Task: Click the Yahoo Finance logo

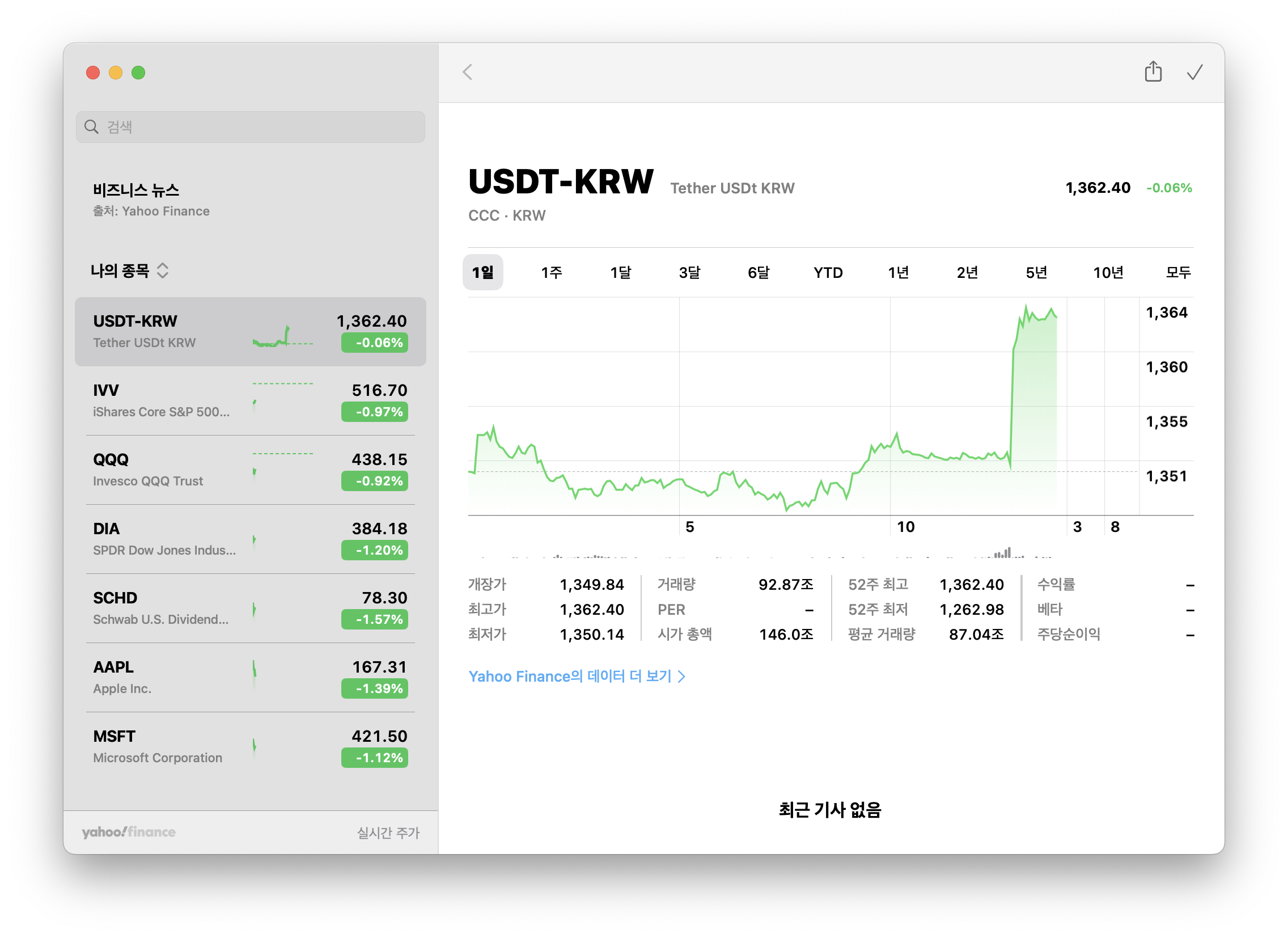Action: [128, 832]
